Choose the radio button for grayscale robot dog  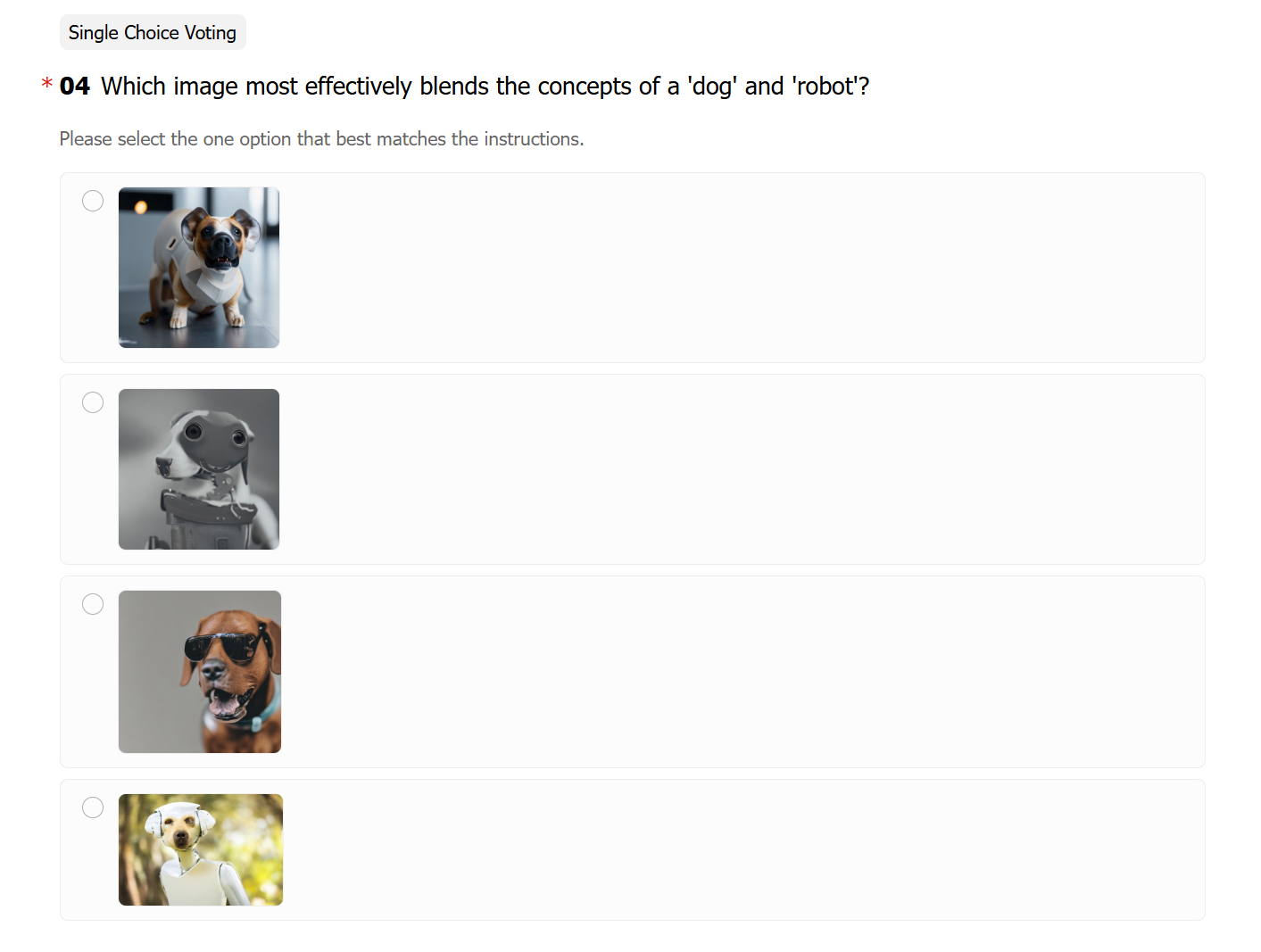click(x=93, y=402)
